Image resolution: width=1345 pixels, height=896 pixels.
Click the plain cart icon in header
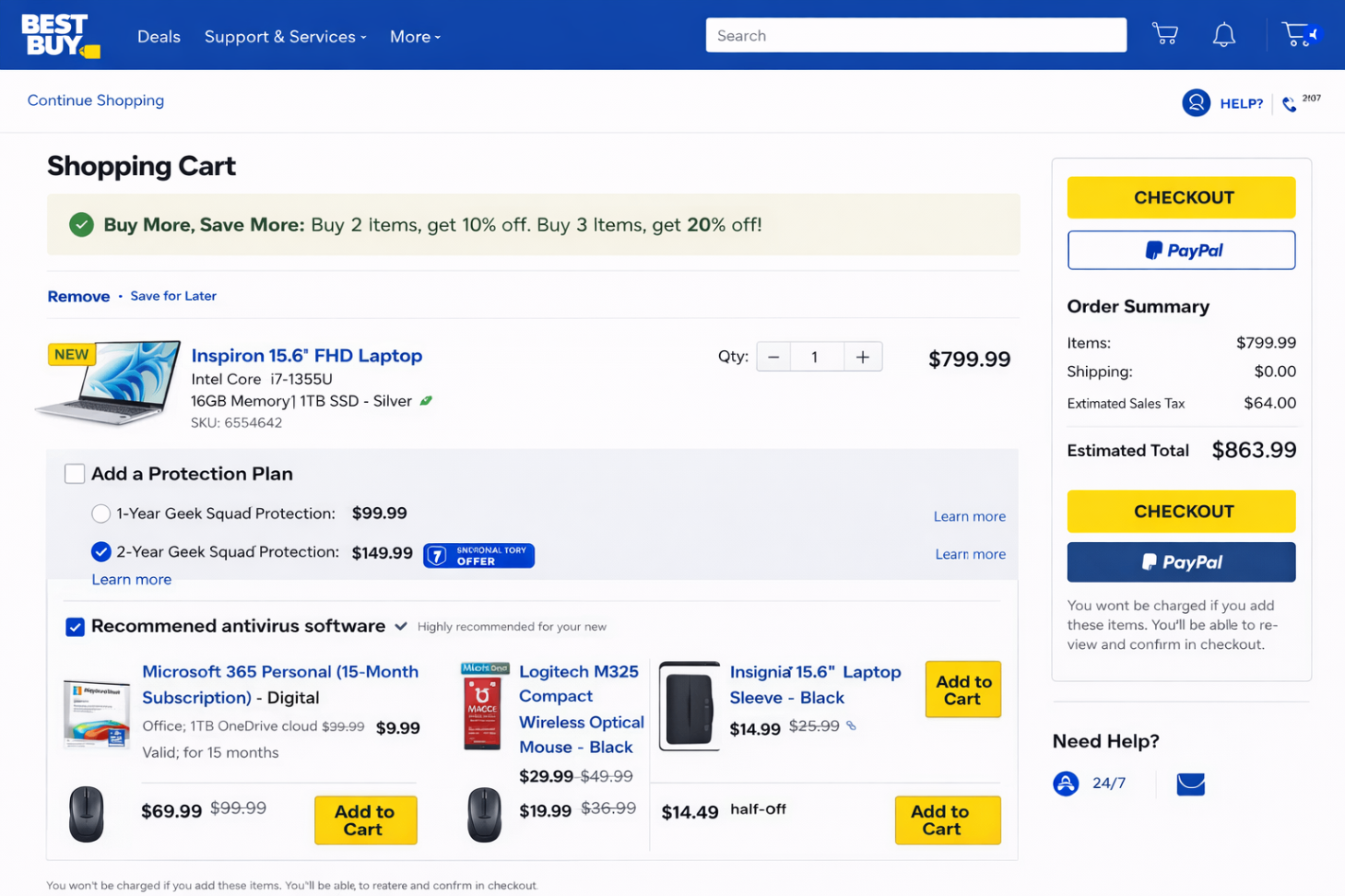point(1164,33)
